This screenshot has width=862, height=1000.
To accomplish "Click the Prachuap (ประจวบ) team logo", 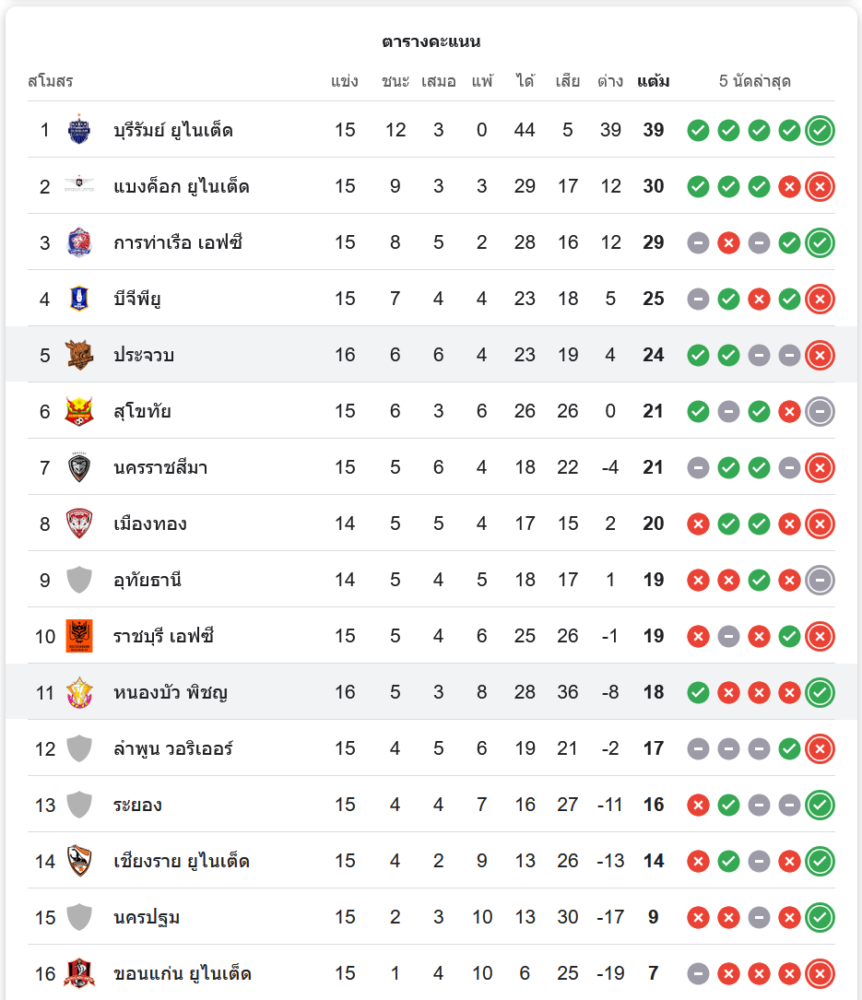I will click(79, 355).
